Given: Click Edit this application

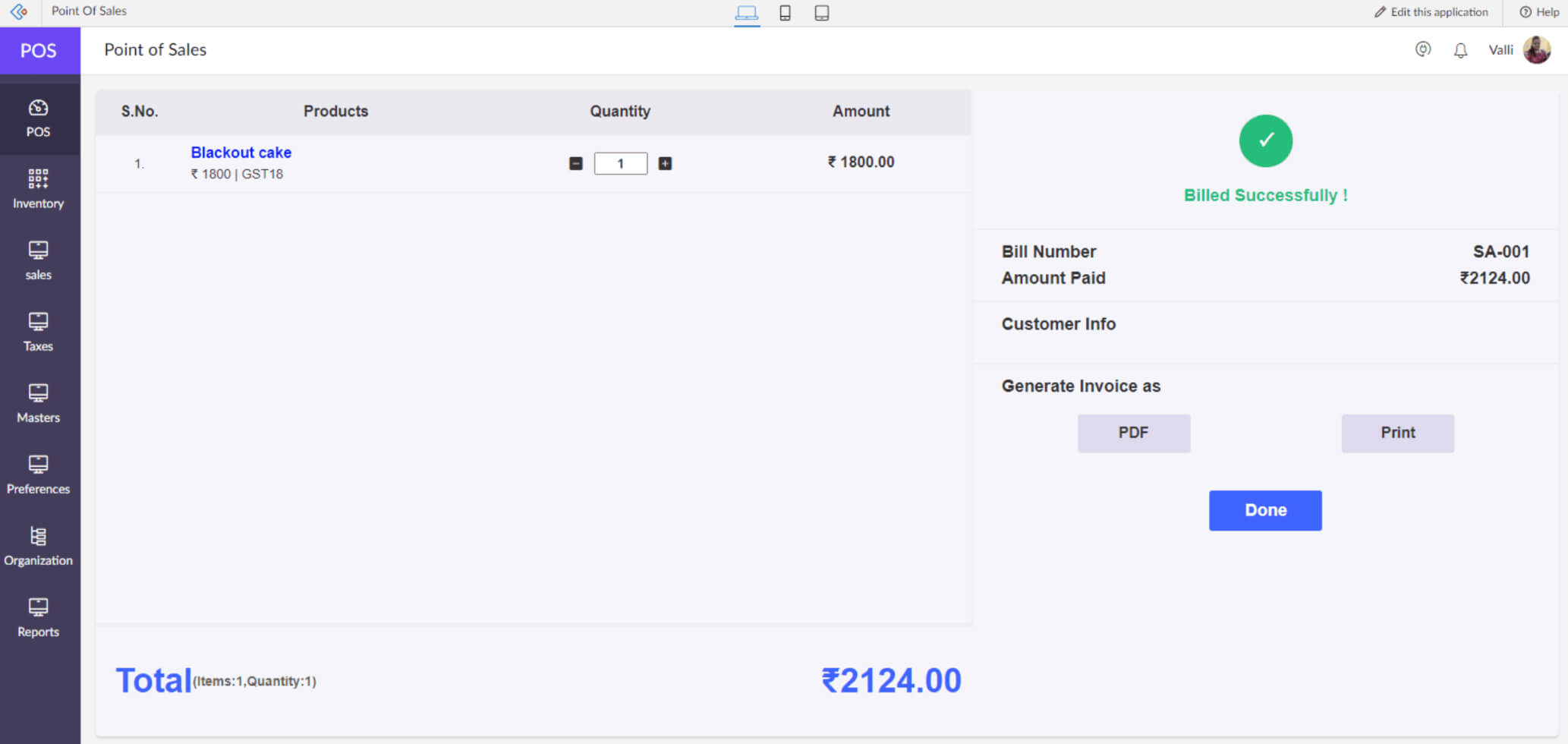Looking at the screenshot, I should coord(1430,12).
